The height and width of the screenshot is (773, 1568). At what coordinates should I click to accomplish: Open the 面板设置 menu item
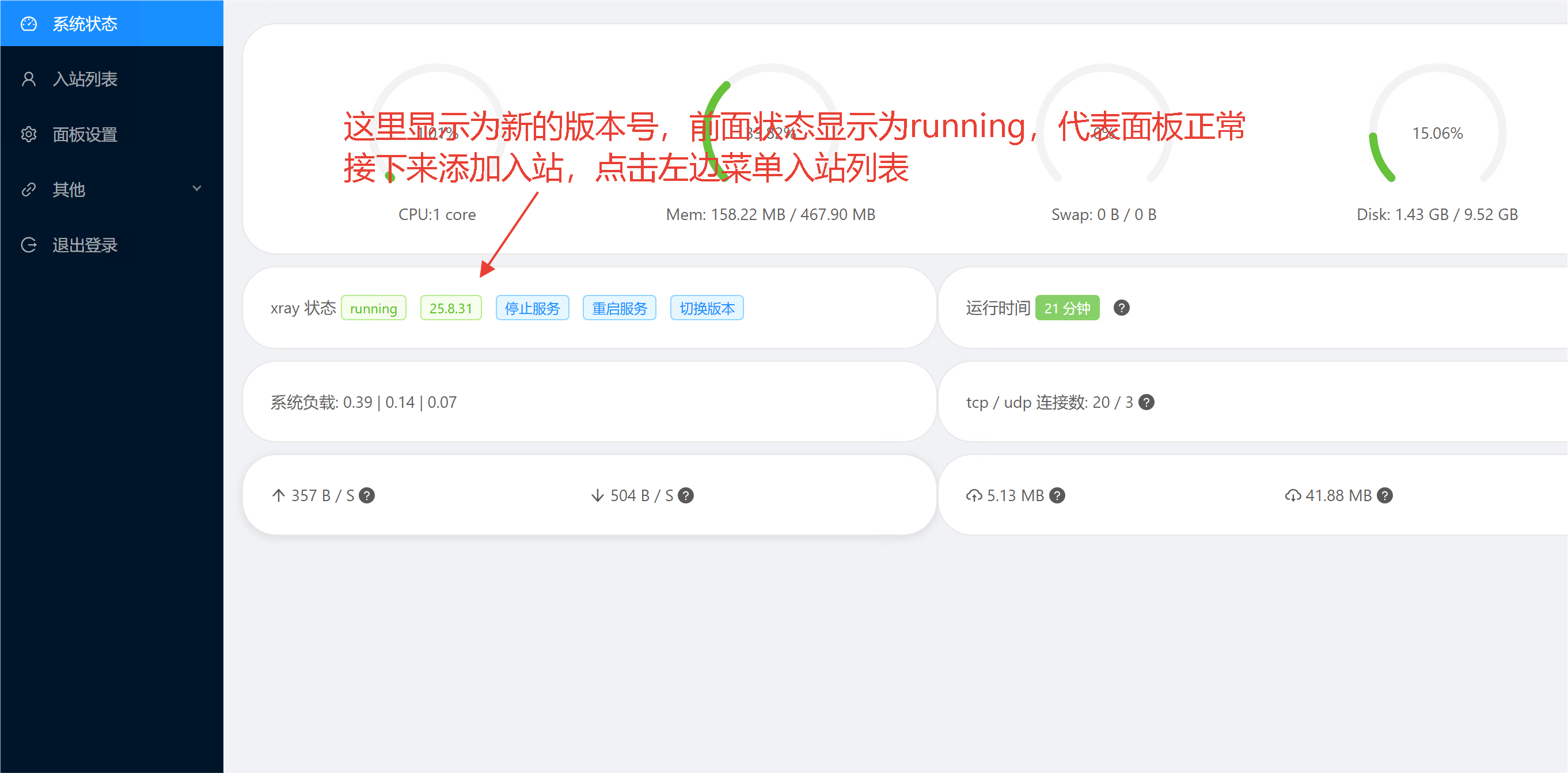pos(85,135)
